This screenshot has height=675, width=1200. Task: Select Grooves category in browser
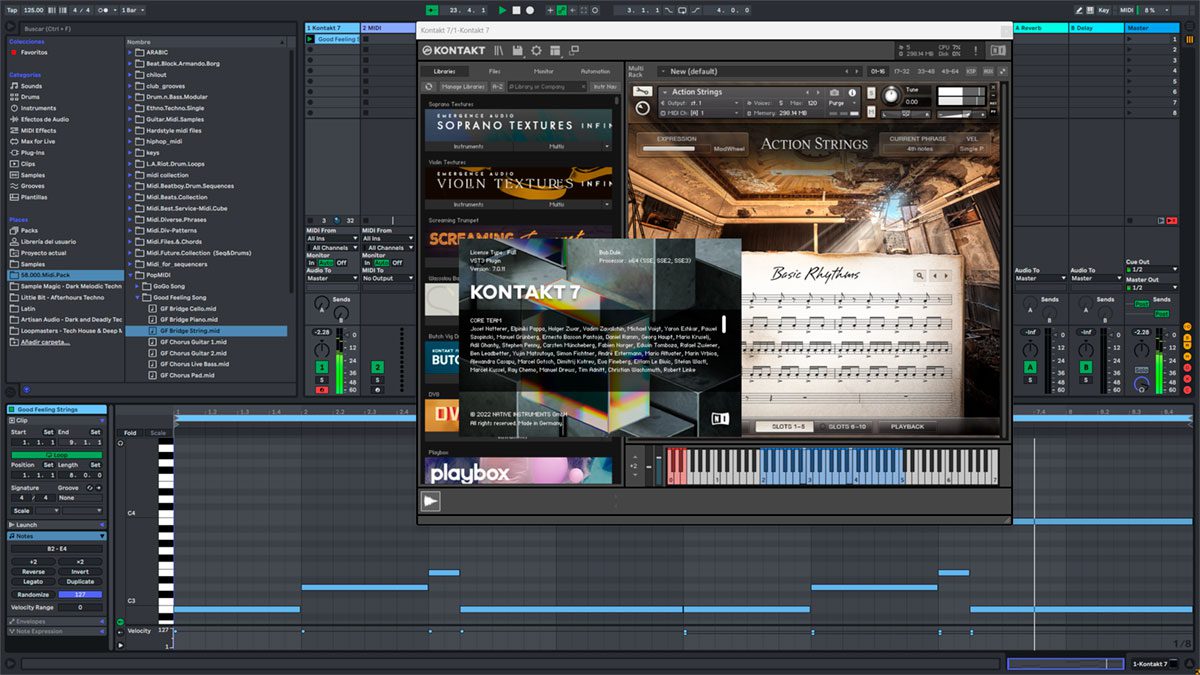(28, 186)
